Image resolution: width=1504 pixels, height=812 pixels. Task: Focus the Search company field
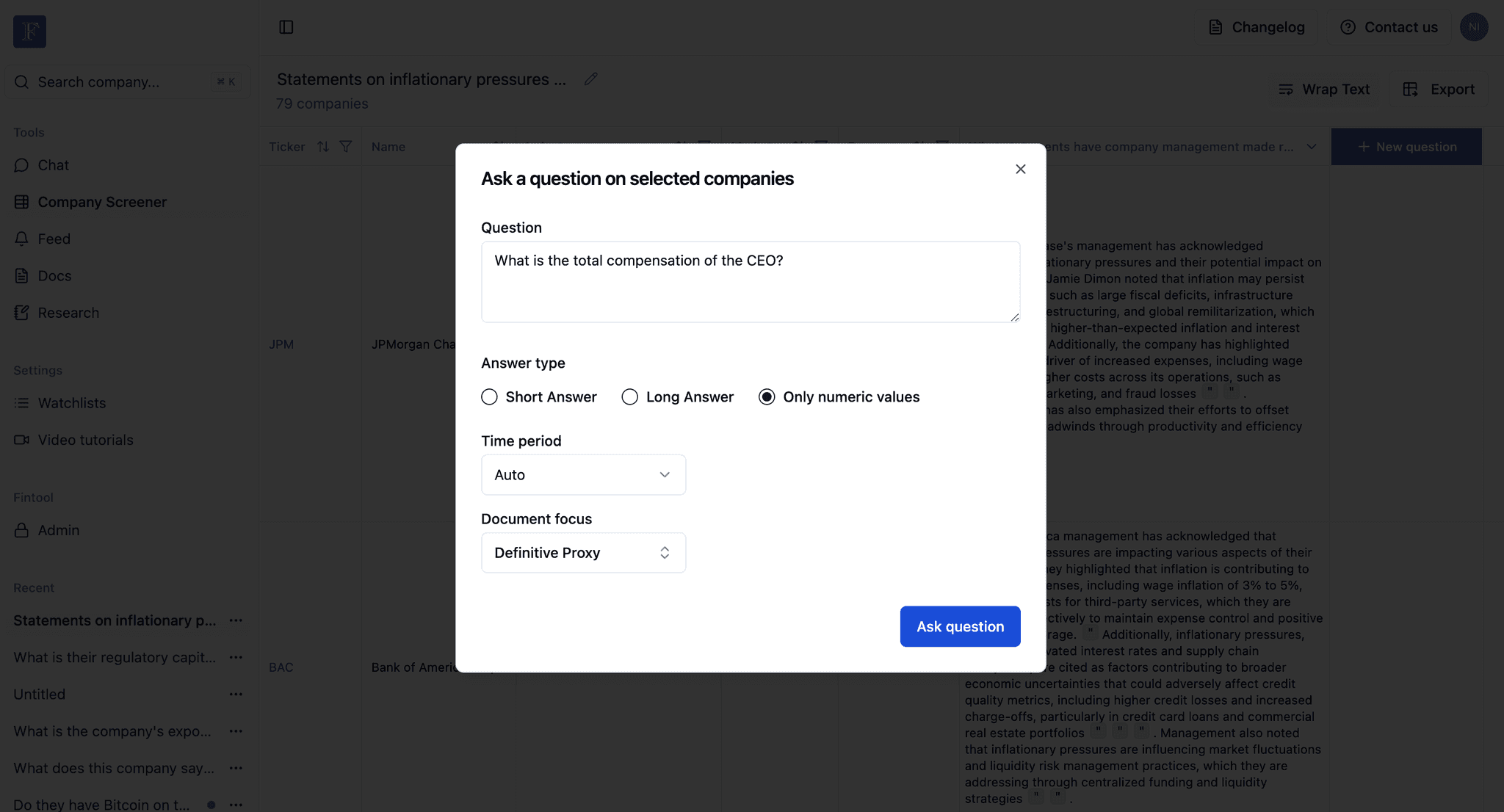(x=128, y=82)
